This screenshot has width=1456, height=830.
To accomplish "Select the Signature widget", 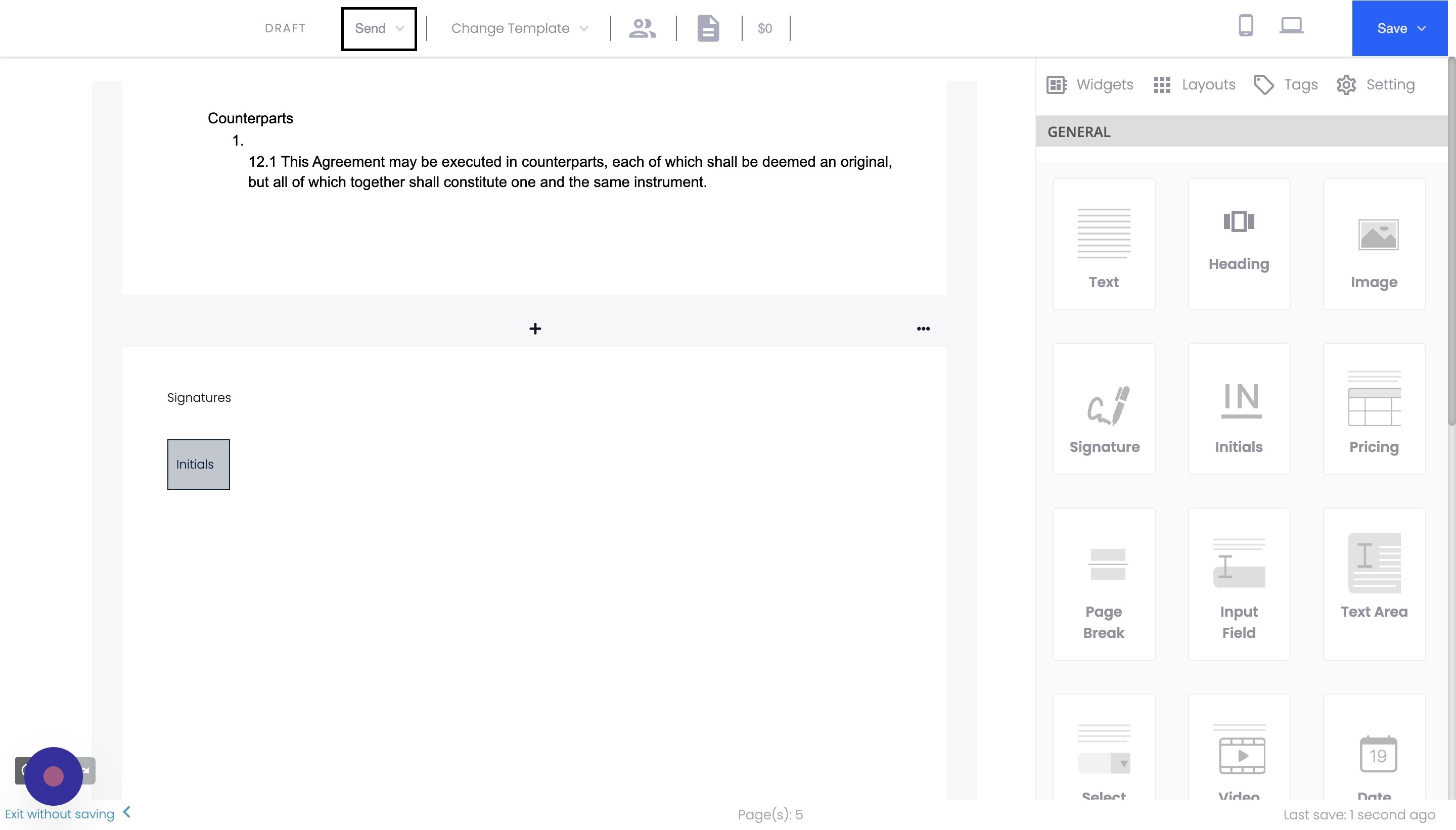I will (x=1104, y=409).
